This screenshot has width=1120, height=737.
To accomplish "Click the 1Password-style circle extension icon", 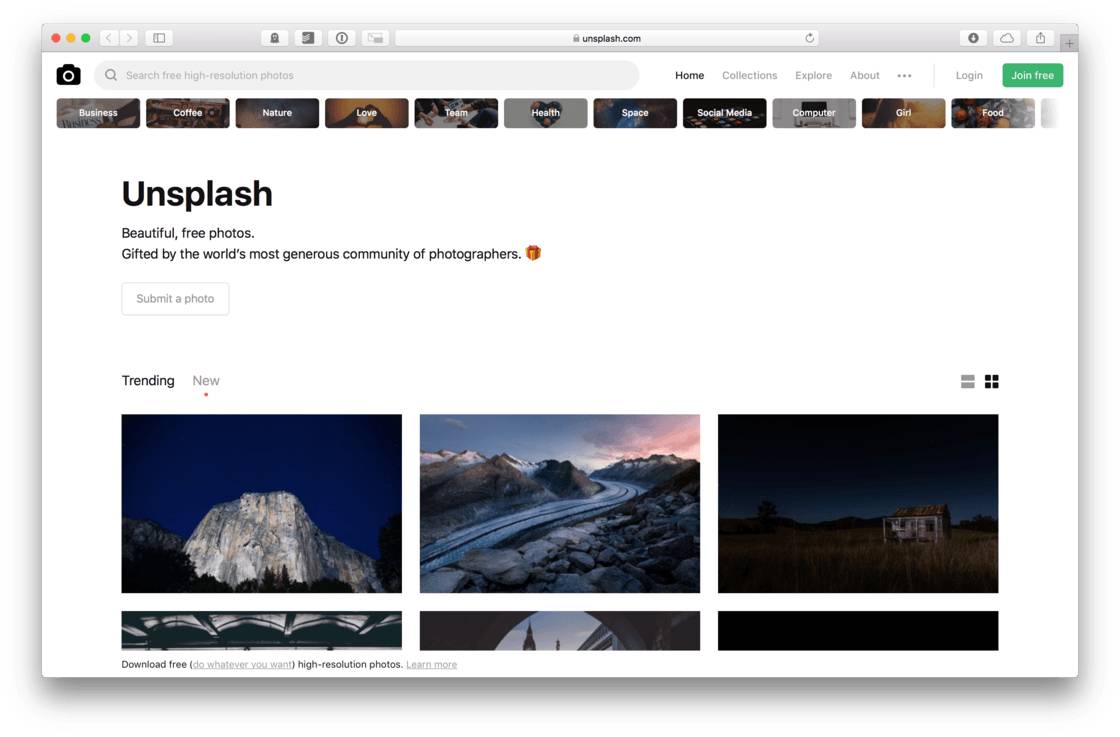I will [341, 38].
